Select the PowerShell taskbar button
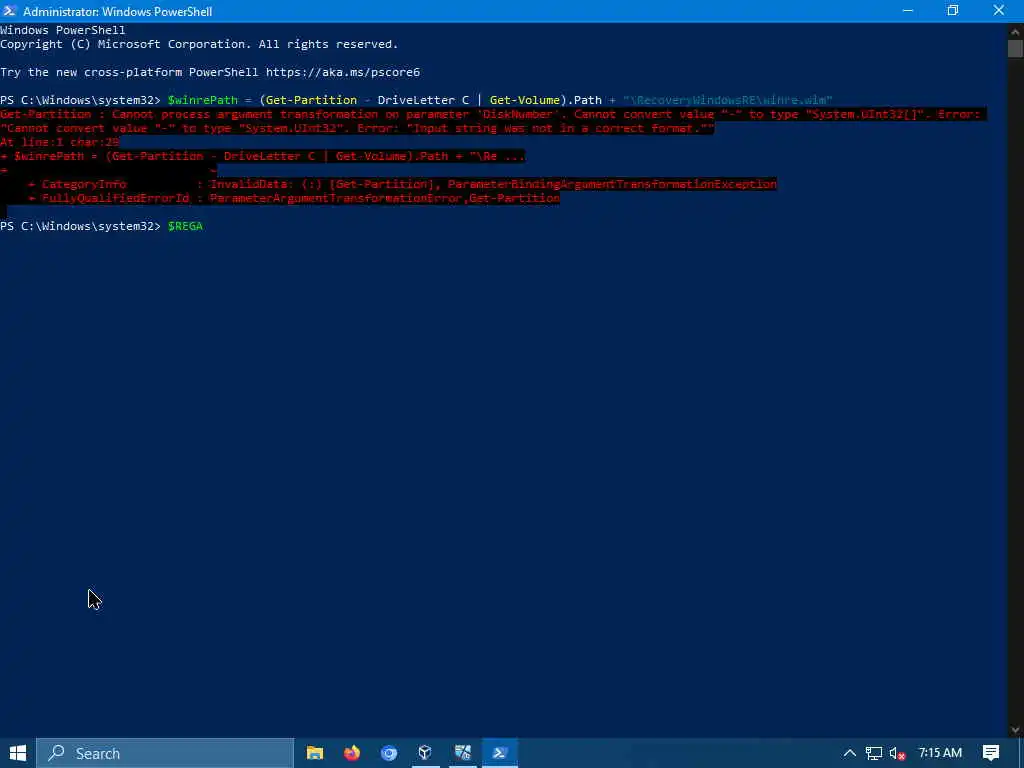 (x=500, y=753)
